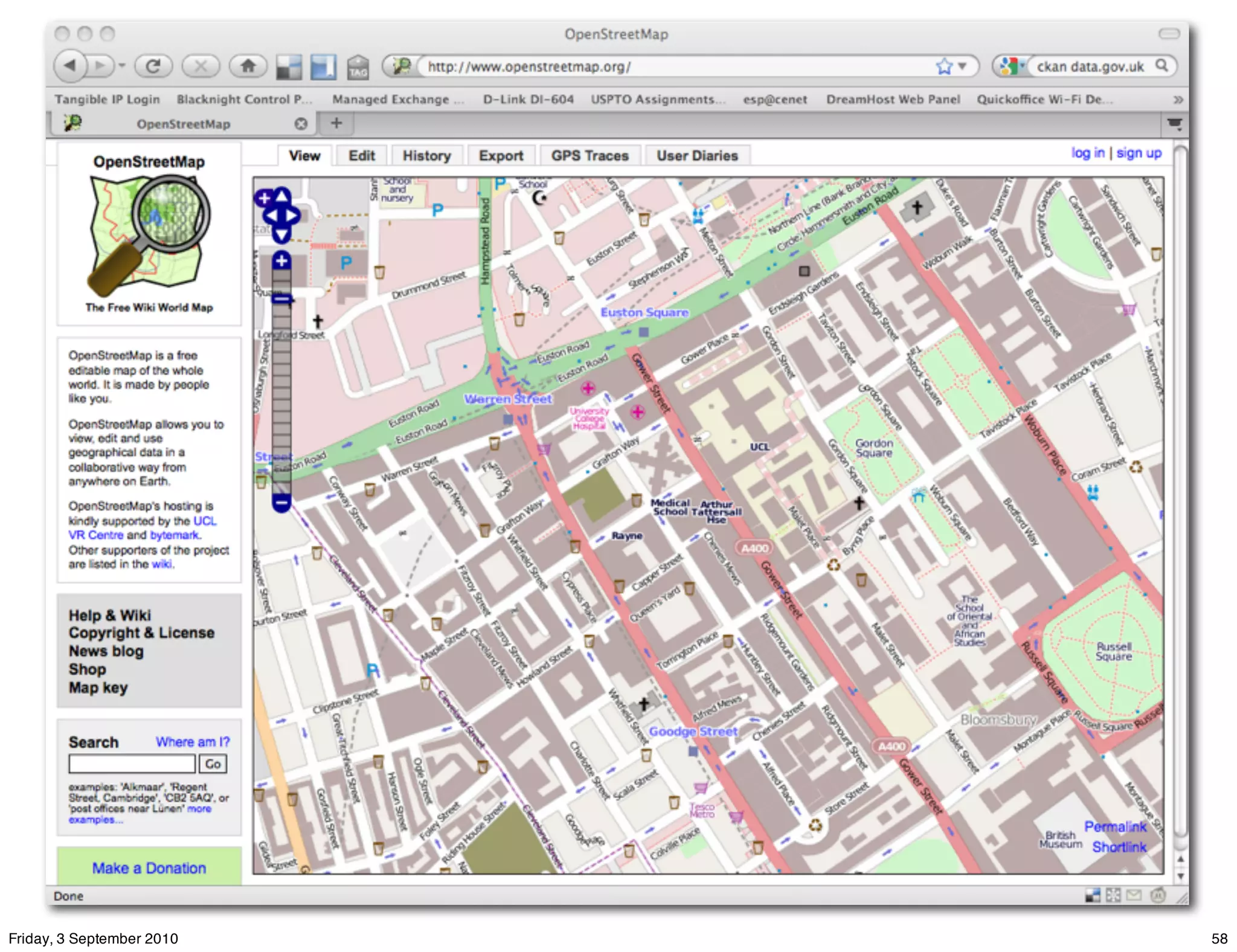1237x952 pixels.
Task: Zoom out using minus below zoom bar
Action: point(281,502)
